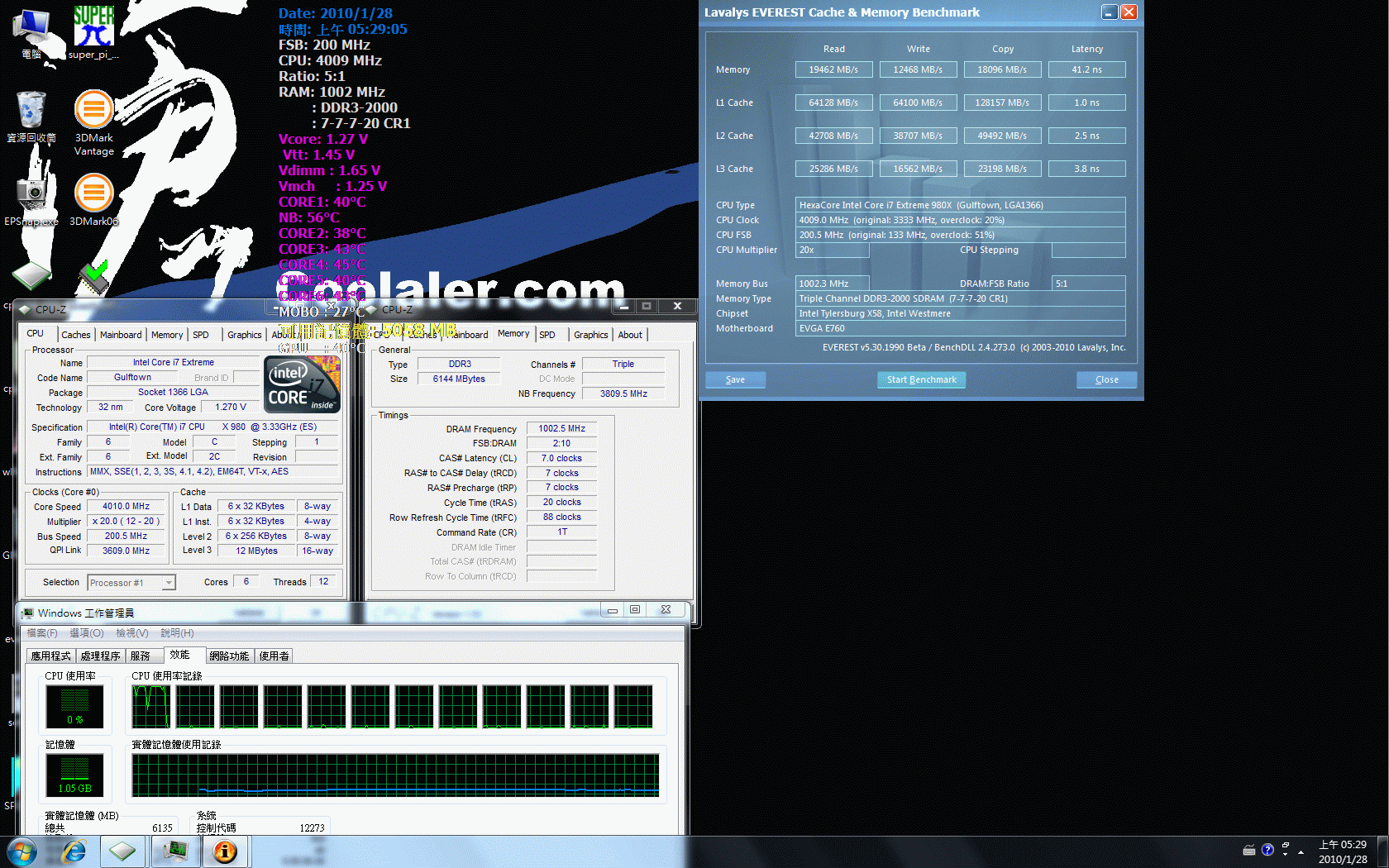Open the SPD tab in left CPU-Z
This screenshot has width=1389, height=868.
201,335
